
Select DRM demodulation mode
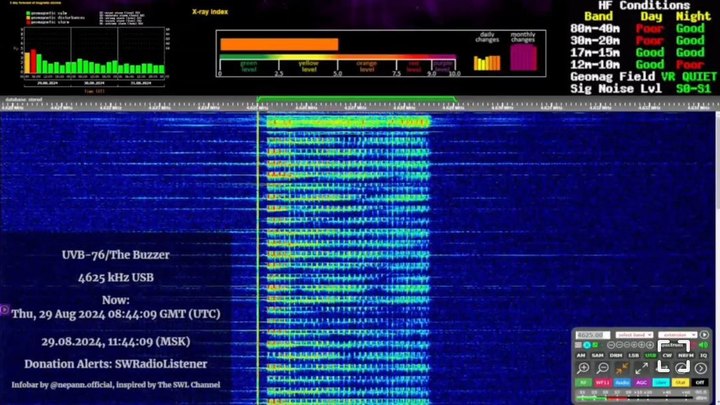pyautogui.click(x=616, y=355)
